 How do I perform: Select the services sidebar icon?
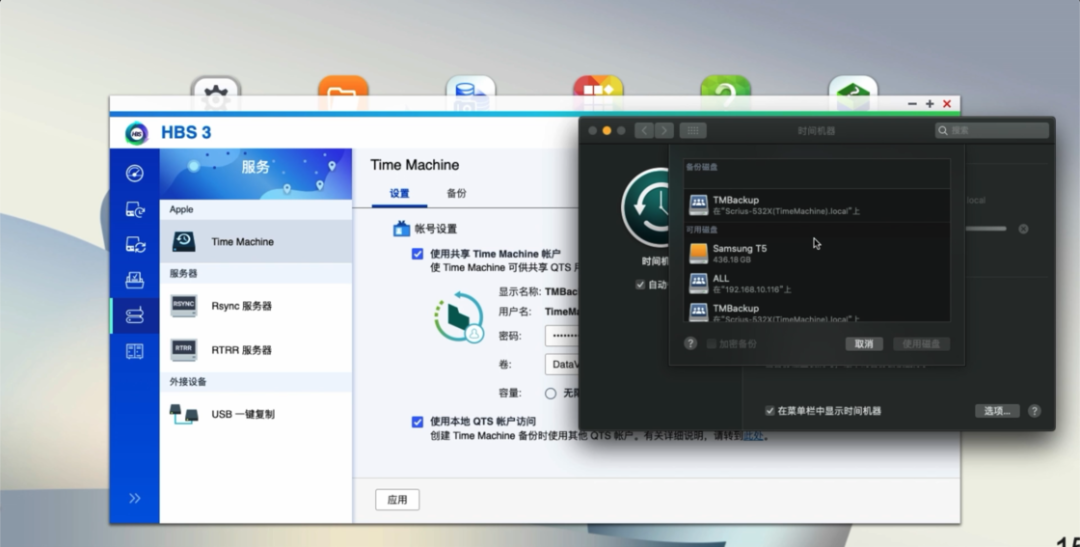[x=134, y=316]
